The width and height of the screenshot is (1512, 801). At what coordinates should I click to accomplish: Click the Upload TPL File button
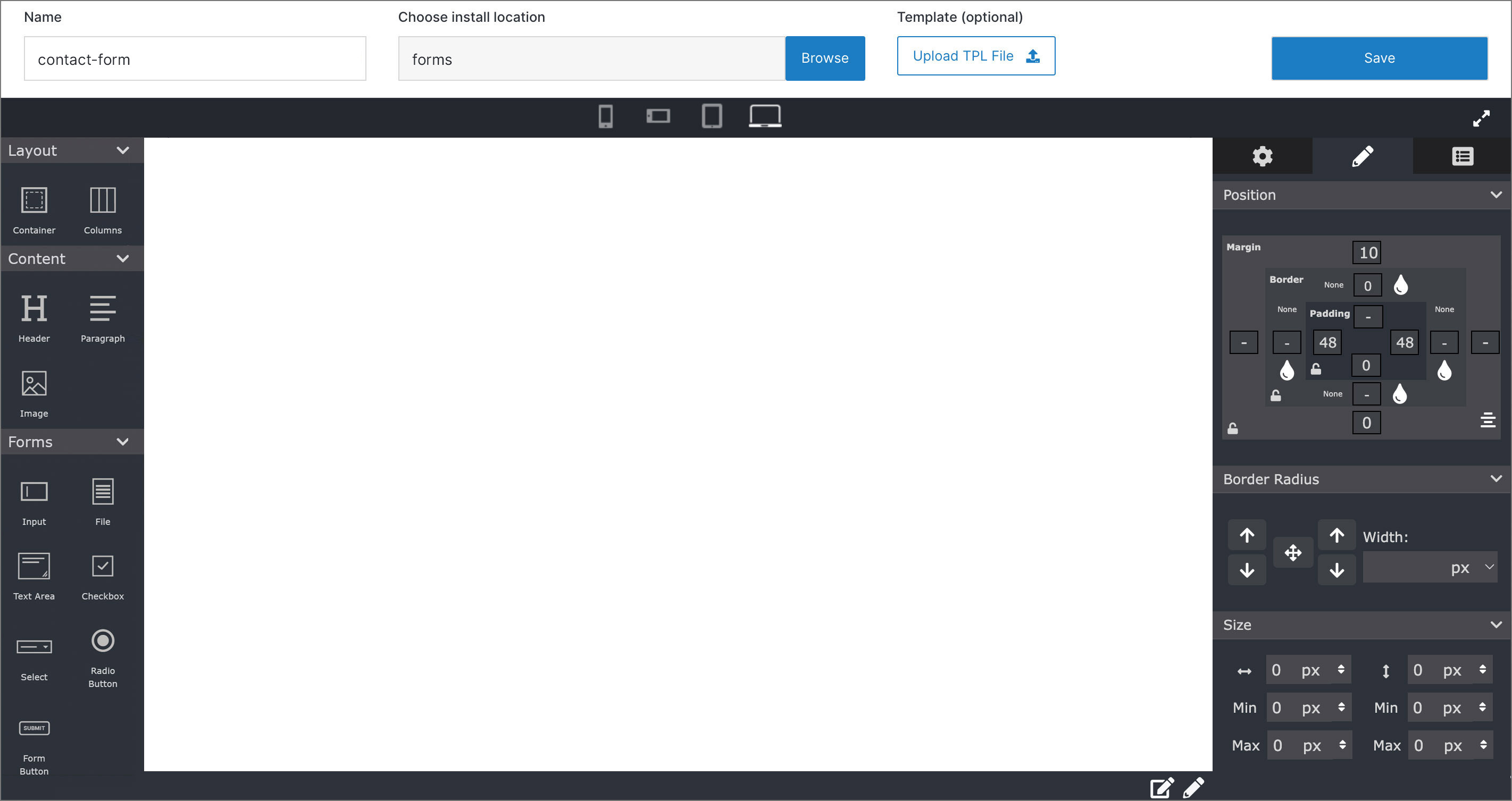tap(976, 56)
